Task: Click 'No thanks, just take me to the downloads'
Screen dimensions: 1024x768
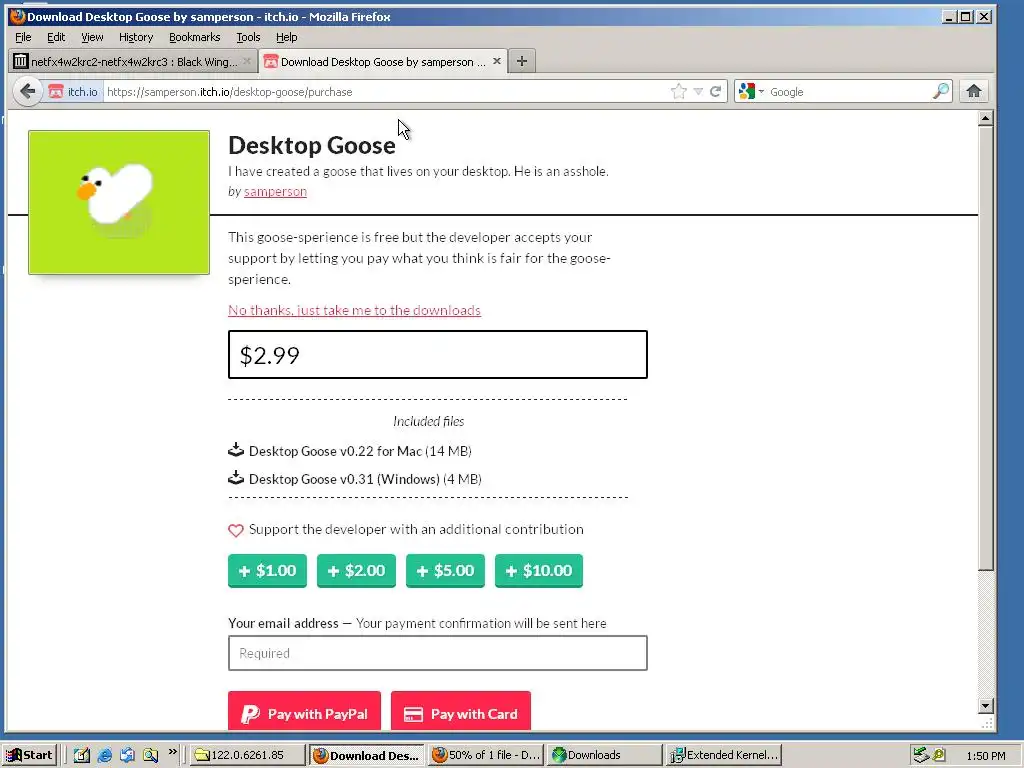Action: coord(354,310)
